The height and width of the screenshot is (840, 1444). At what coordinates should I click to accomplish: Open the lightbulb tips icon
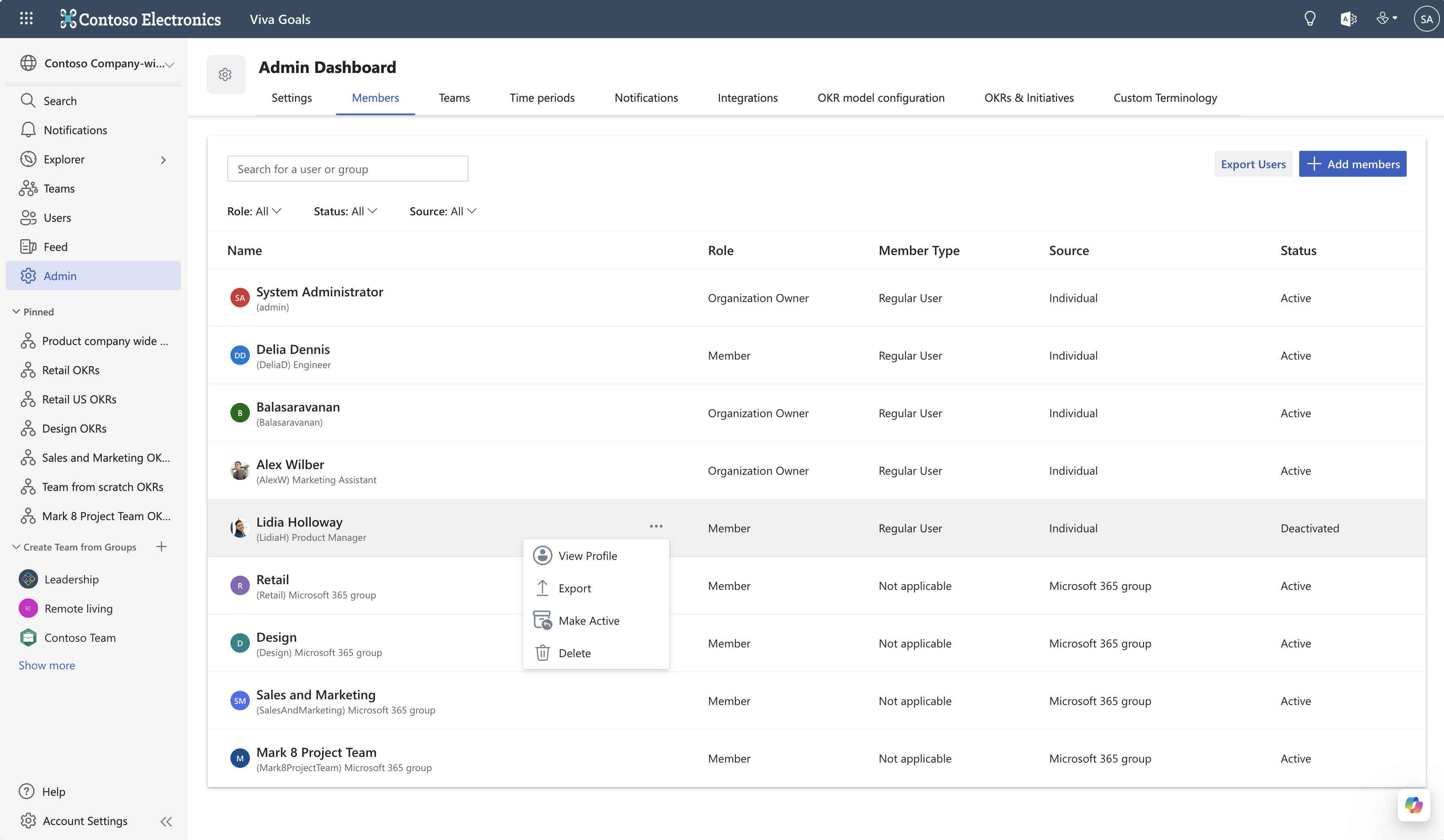[1310, 19]
